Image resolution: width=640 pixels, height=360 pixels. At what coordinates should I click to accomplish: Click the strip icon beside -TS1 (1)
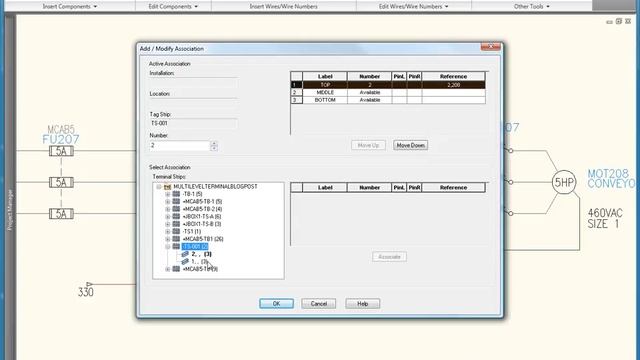coord(176,231)
